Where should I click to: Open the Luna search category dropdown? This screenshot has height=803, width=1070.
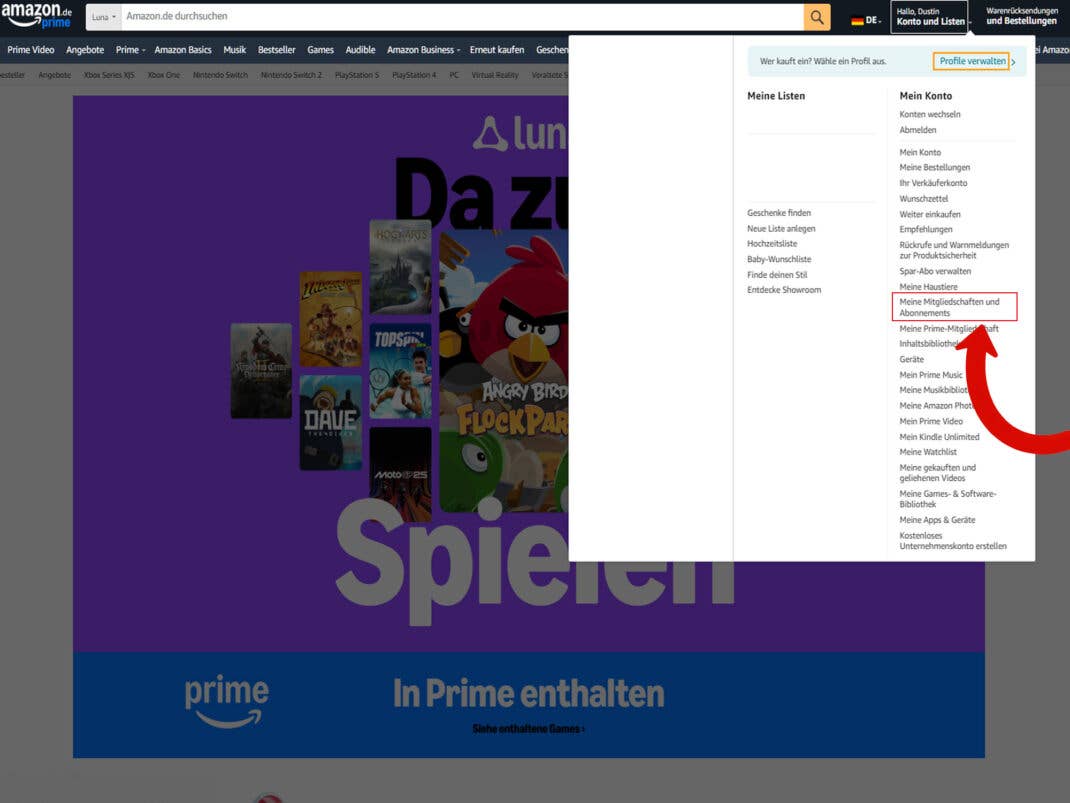click(102, 17)
